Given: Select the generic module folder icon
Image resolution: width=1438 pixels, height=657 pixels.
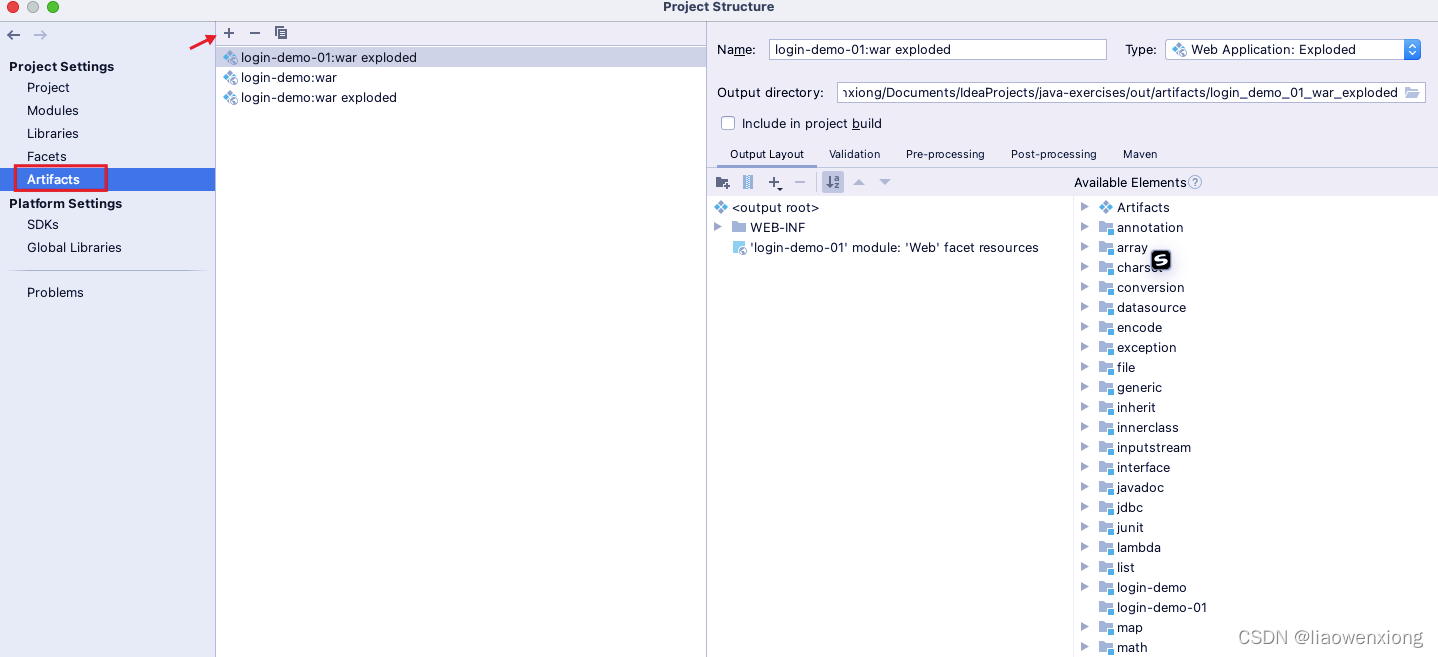Looking at the screenshot, I should coord(1106,387).
